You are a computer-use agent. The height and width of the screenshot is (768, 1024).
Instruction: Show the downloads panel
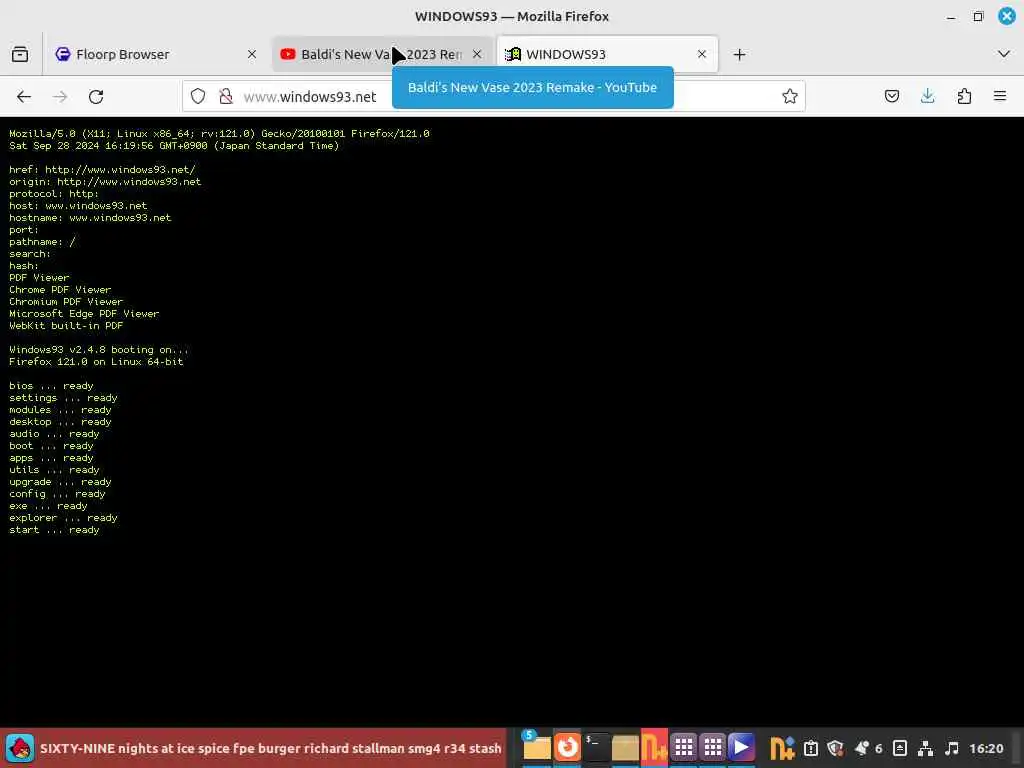tap(927, 97)
